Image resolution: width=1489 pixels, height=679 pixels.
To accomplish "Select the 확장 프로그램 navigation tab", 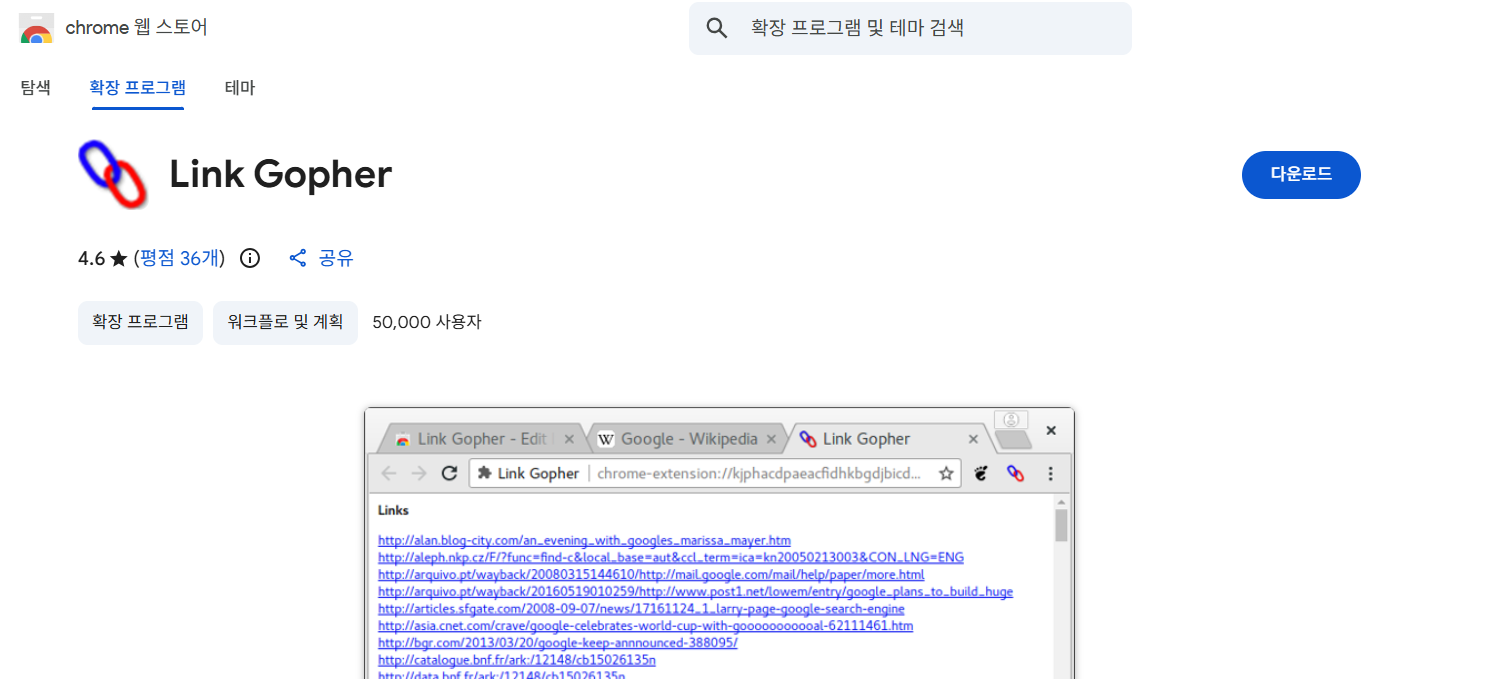I will tap(137, 88).
